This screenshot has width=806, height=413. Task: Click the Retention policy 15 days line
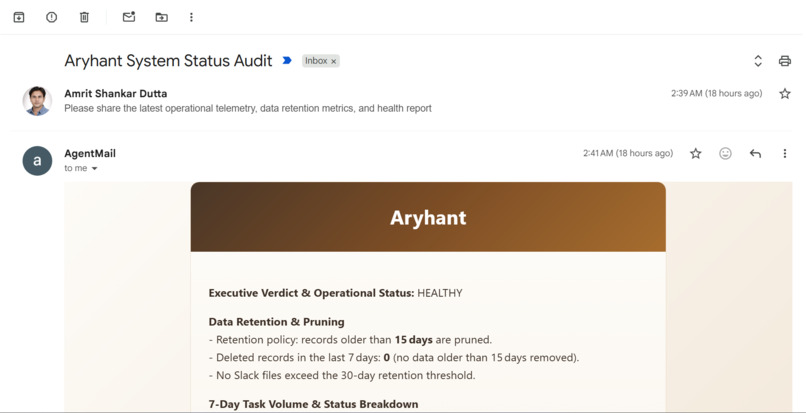click(x=351, y=340)
